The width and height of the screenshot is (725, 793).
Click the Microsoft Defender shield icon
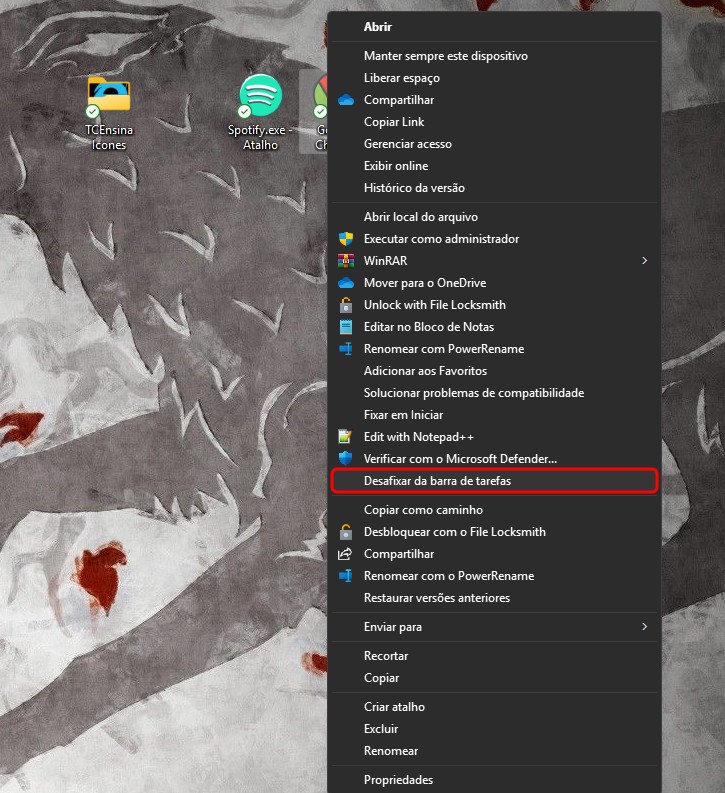click(x=346, y=459)
